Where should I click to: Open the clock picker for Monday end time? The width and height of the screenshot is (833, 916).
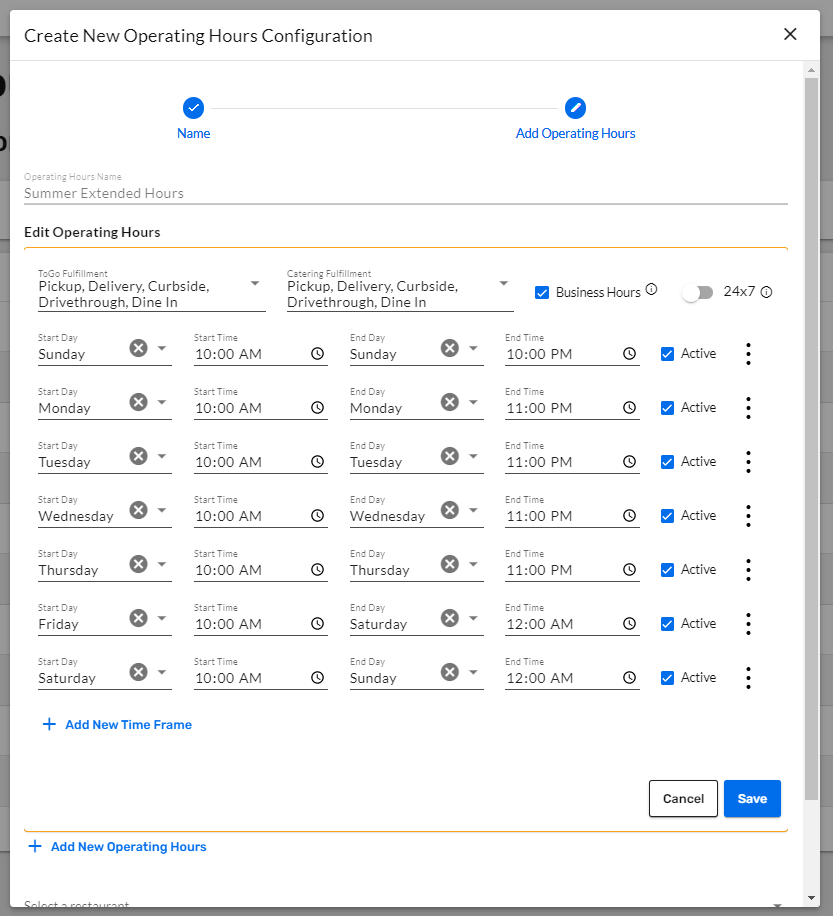(x=629, y=408)
